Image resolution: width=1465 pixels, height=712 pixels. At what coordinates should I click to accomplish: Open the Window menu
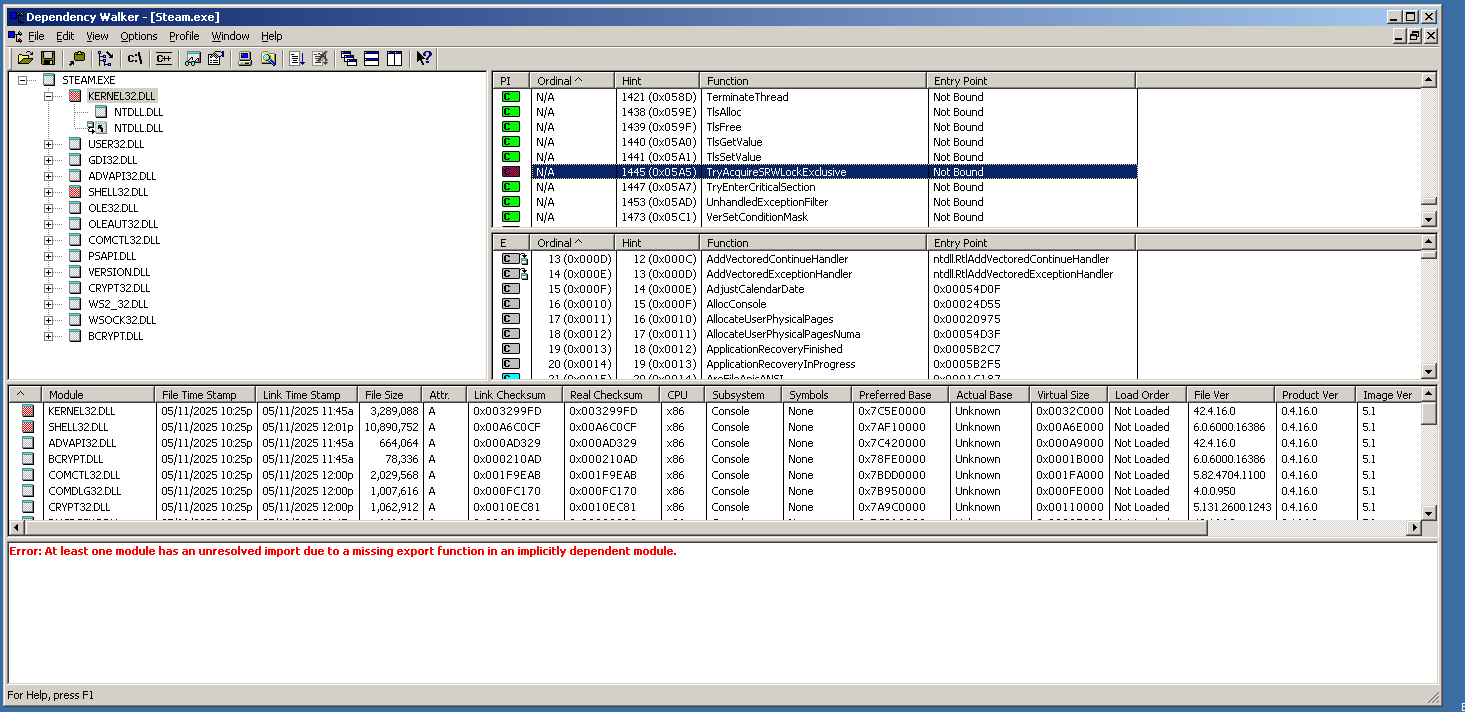point(230,36)
